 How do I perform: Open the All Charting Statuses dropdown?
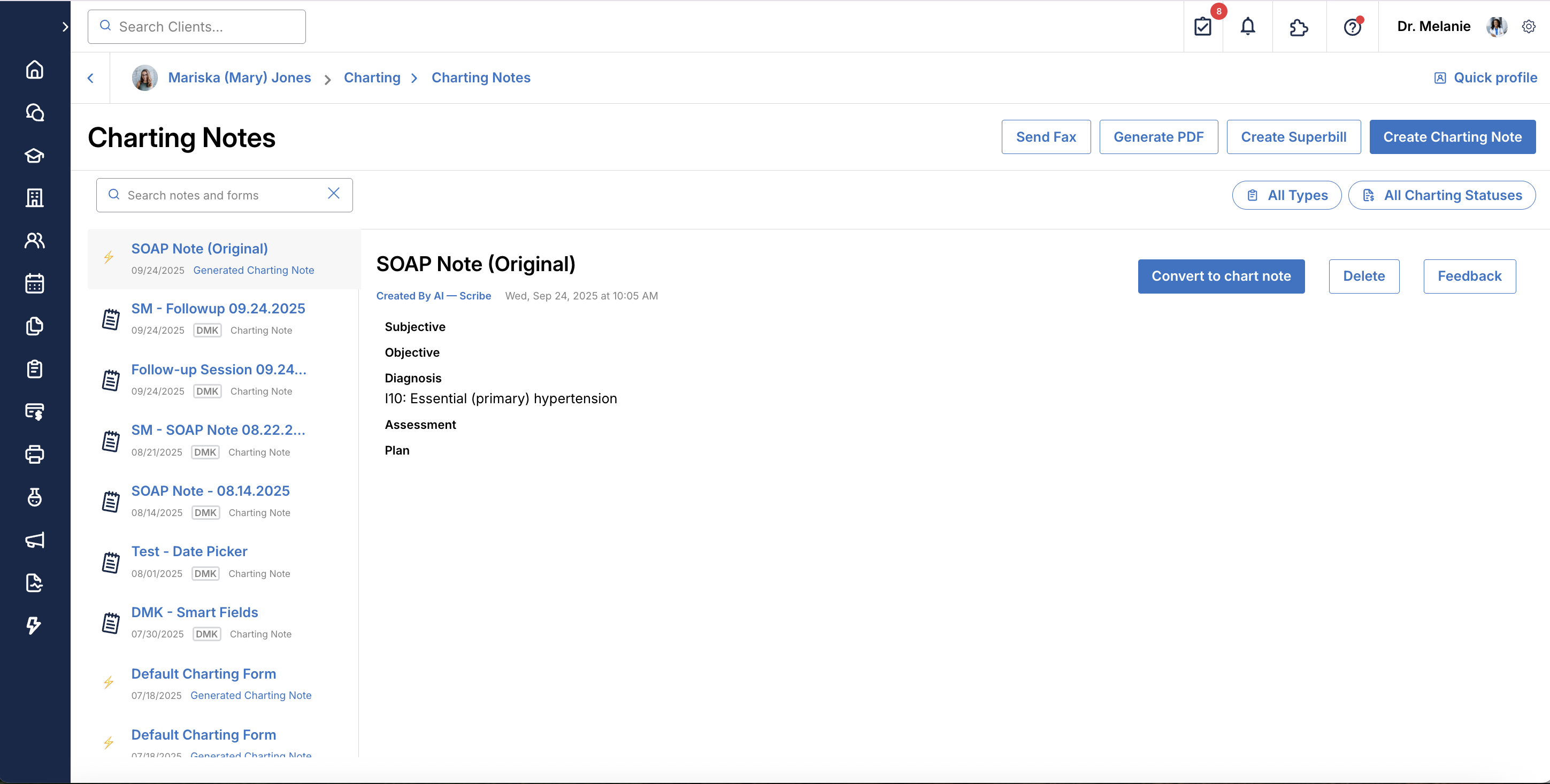pyautogui.click(x=1442, y=195)
